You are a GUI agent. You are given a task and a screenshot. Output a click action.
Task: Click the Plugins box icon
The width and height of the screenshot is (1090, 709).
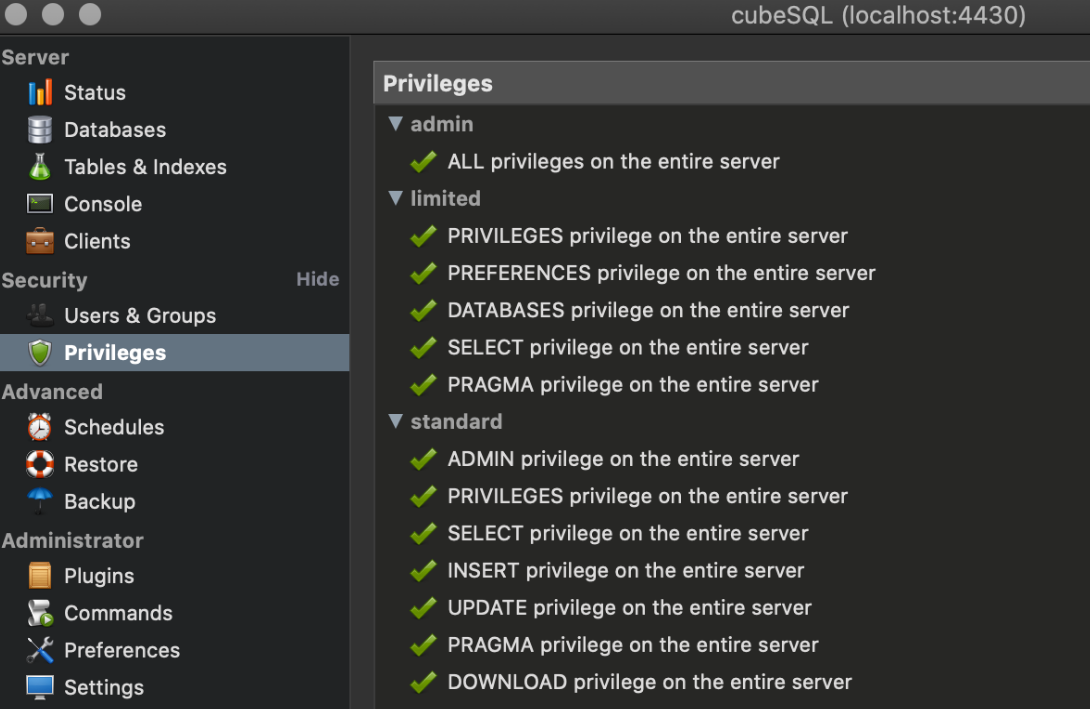click(x=40, y=576)
